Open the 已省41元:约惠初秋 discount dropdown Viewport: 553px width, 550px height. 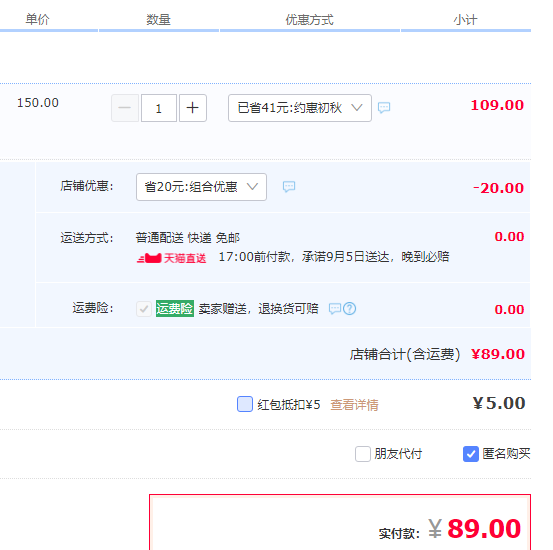300,108
